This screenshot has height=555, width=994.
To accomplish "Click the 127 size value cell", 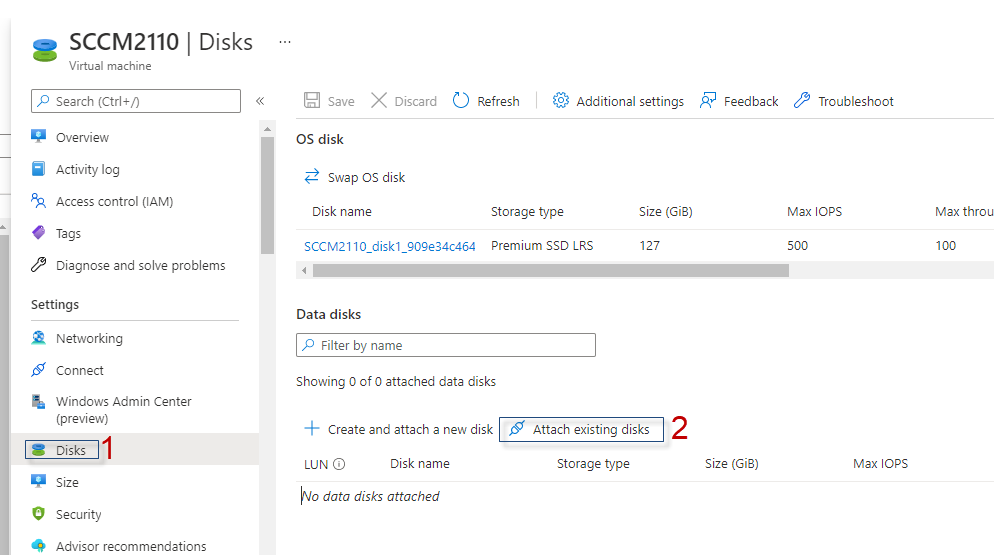I will [x=649, y=245].
